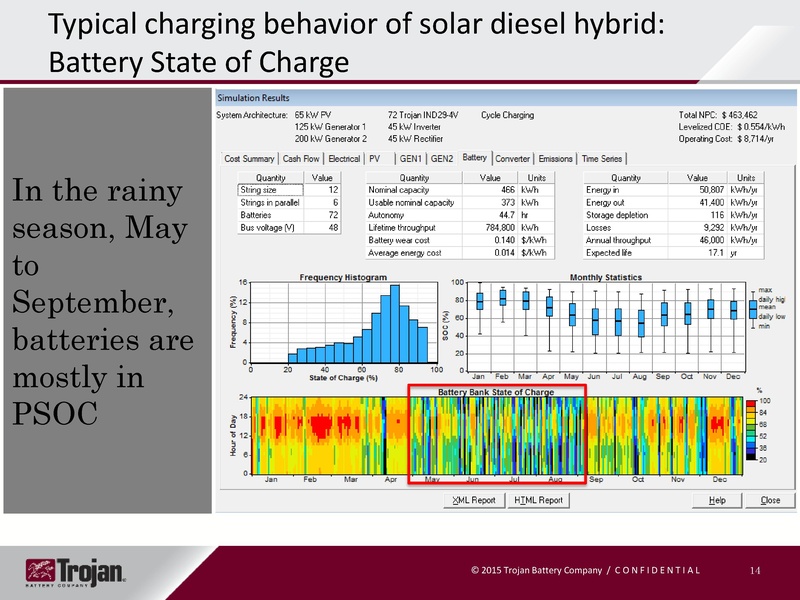This screenshot has width=800, height=600.
Task: Select the Energy in row
Action: click(673, 190)
